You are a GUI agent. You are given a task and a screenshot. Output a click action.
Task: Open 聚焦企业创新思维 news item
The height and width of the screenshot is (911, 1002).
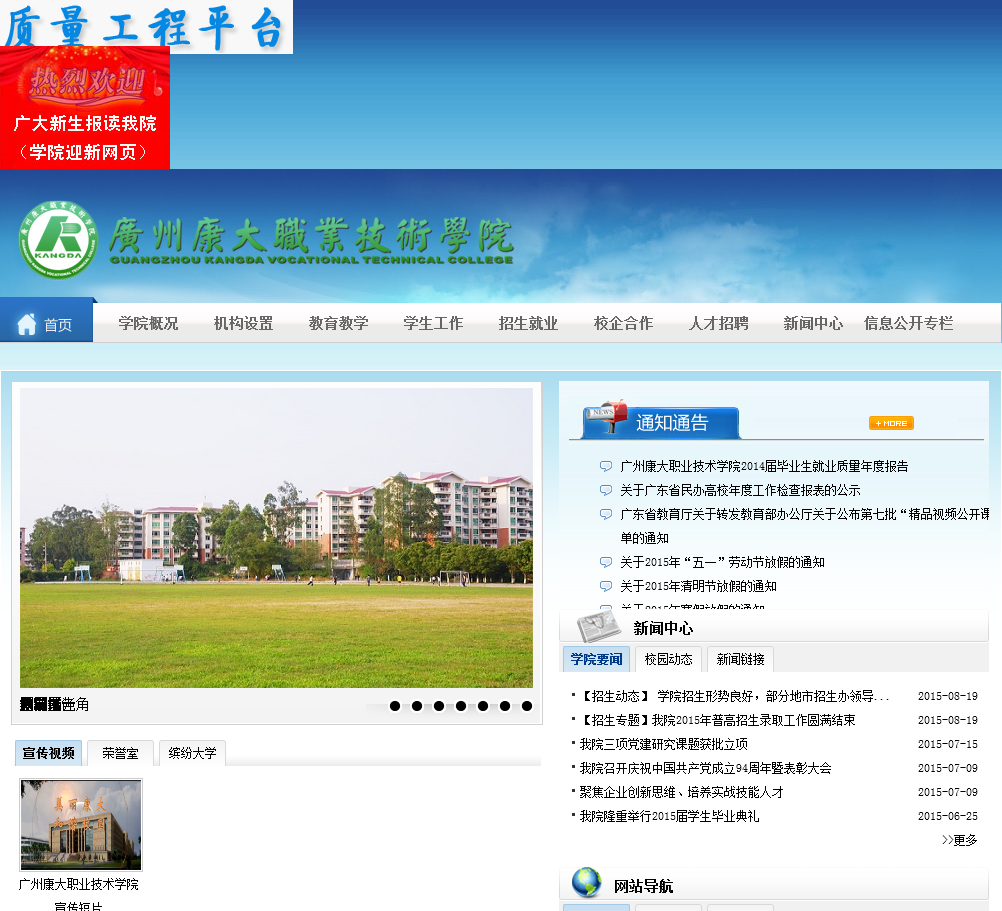pos(681,792)
